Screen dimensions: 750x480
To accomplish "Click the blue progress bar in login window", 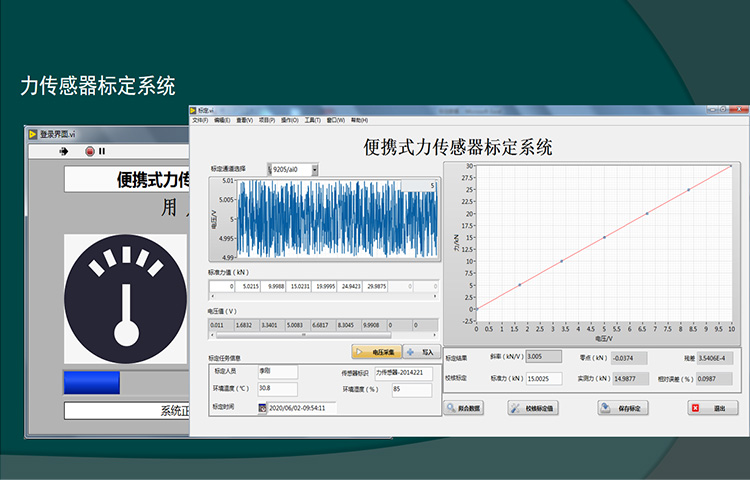I will tap(91, 383).
